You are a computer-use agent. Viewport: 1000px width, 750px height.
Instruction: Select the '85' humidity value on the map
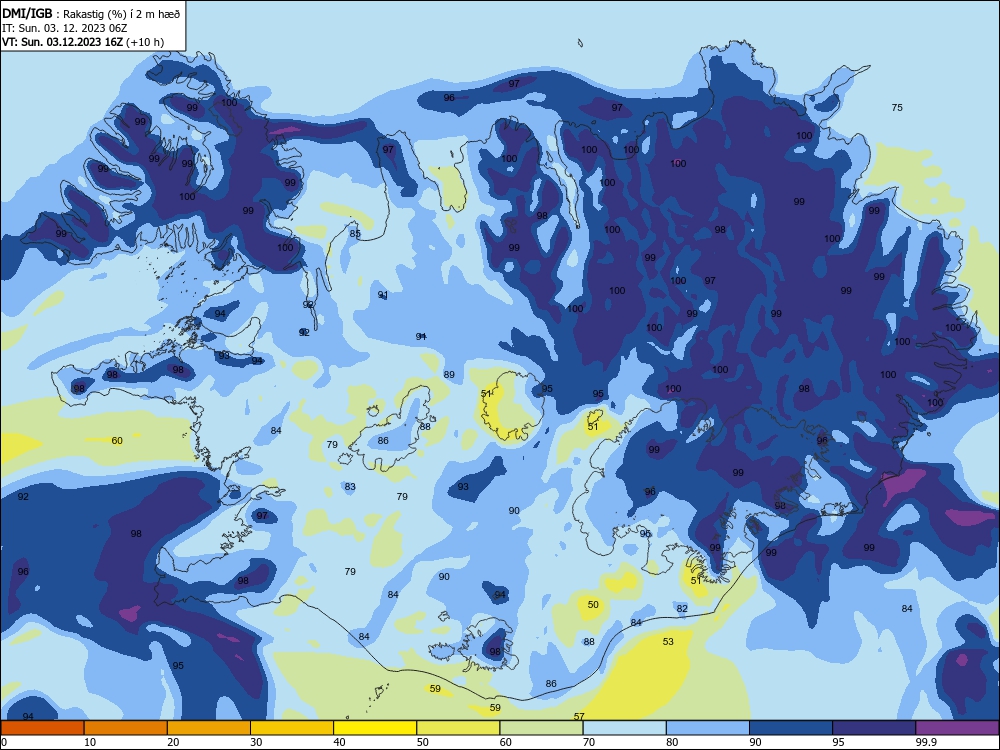pos(355,233)
